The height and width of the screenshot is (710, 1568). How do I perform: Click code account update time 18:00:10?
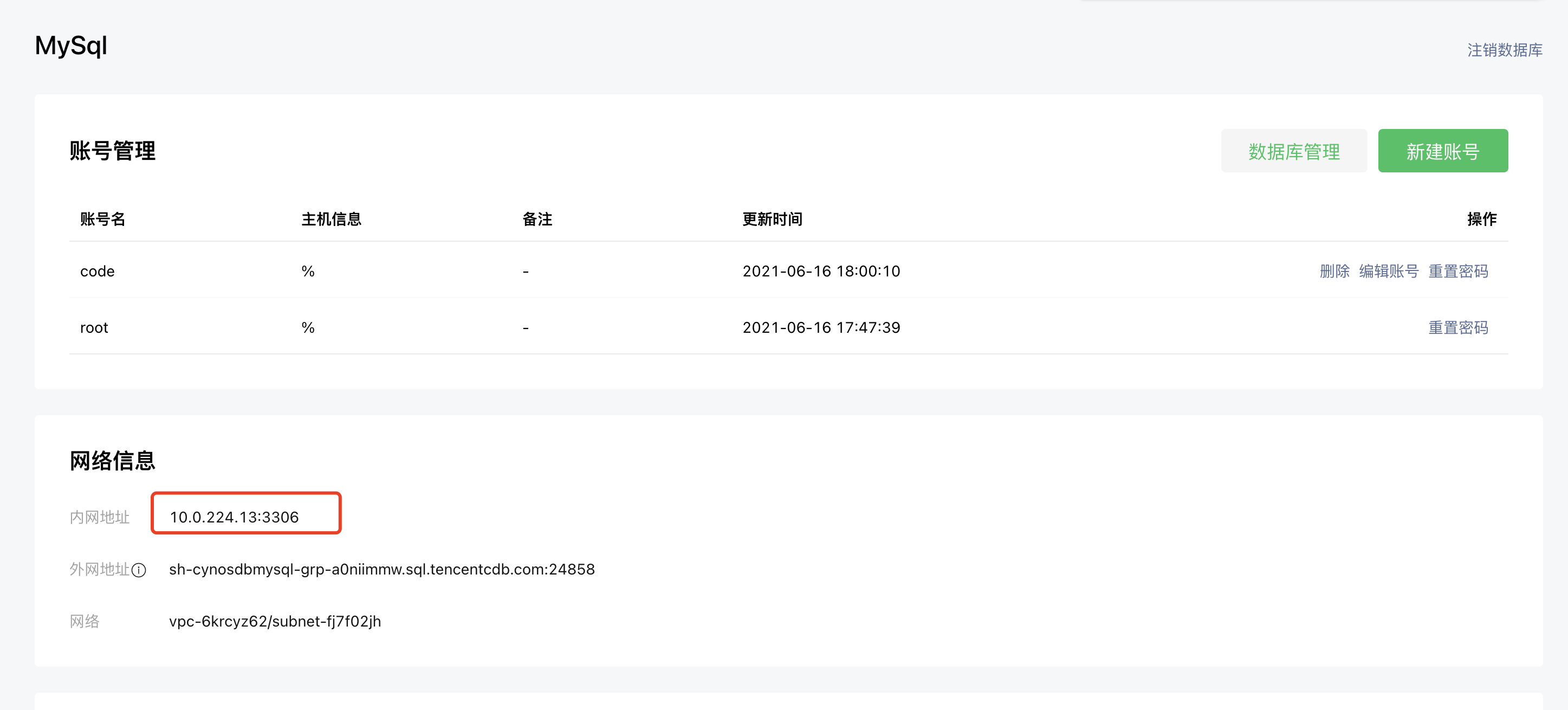click(x=820, y=271)
